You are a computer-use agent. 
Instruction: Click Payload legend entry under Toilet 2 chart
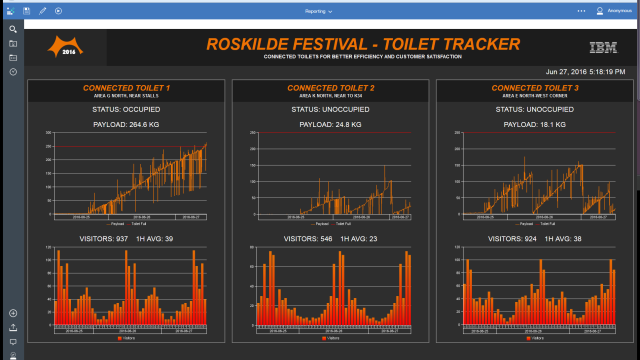(320, 224)
